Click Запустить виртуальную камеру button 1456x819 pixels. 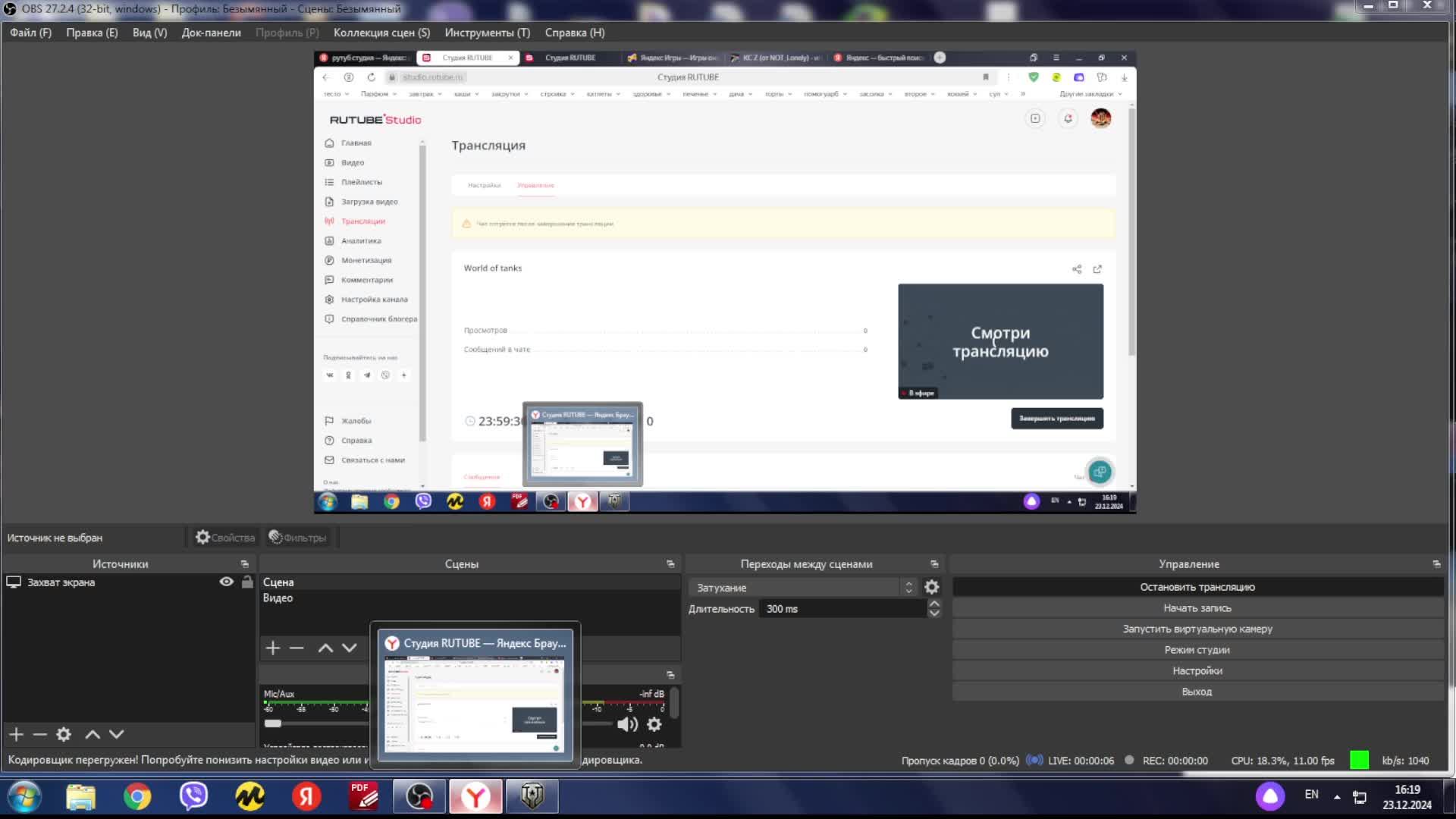click(x=1197, y=629)
